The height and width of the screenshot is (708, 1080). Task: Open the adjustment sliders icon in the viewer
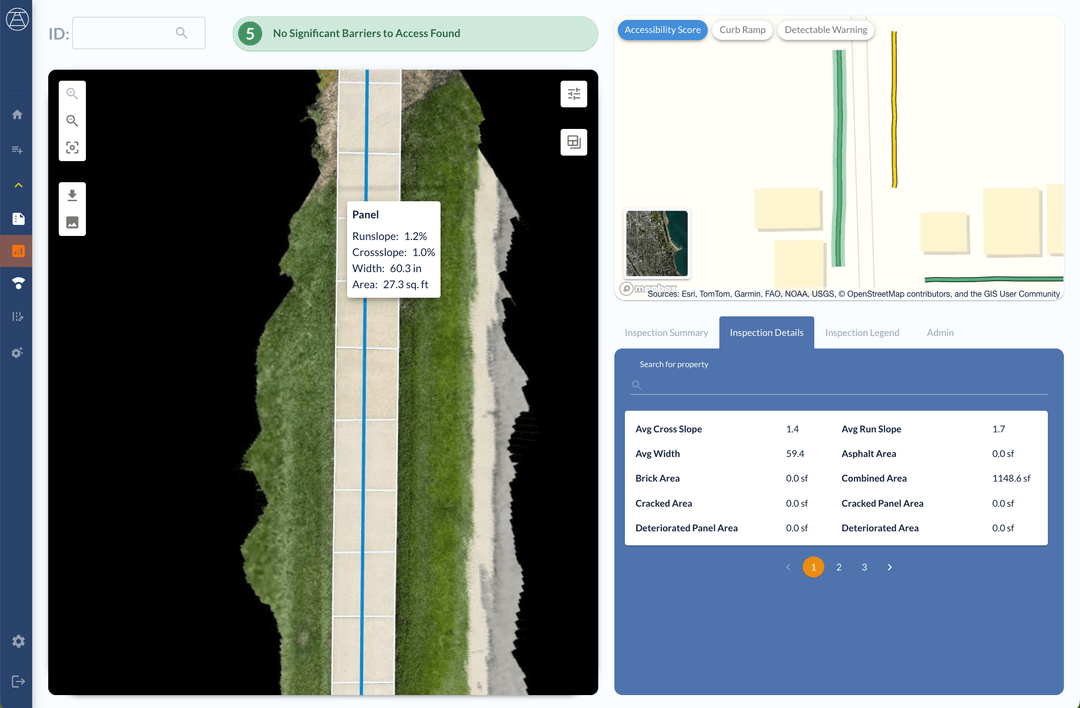(x=573, y=93)
